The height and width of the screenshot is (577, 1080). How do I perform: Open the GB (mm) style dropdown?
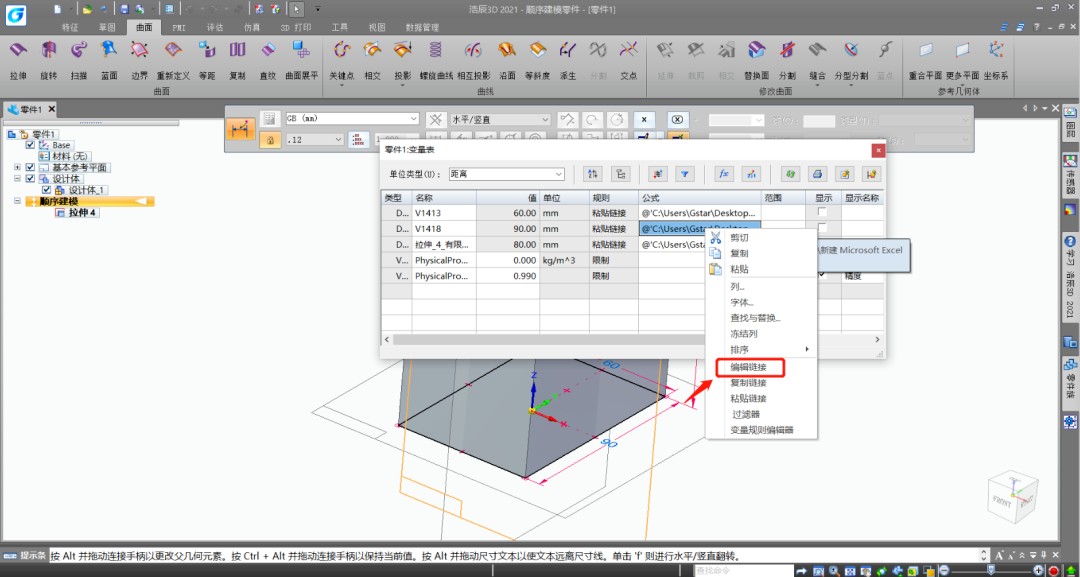pos(352,118)
